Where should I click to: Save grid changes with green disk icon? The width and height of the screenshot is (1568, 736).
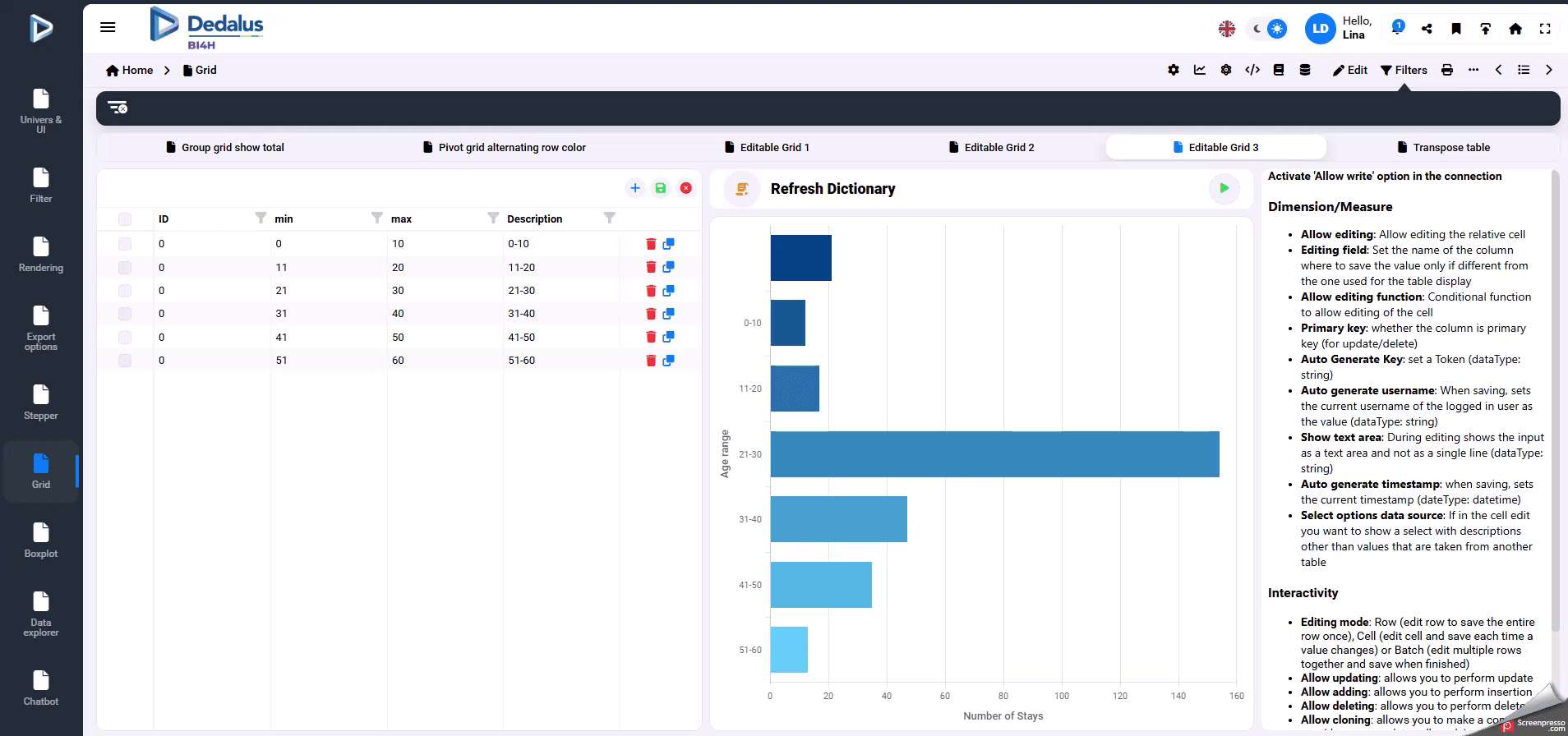(660, 188)
